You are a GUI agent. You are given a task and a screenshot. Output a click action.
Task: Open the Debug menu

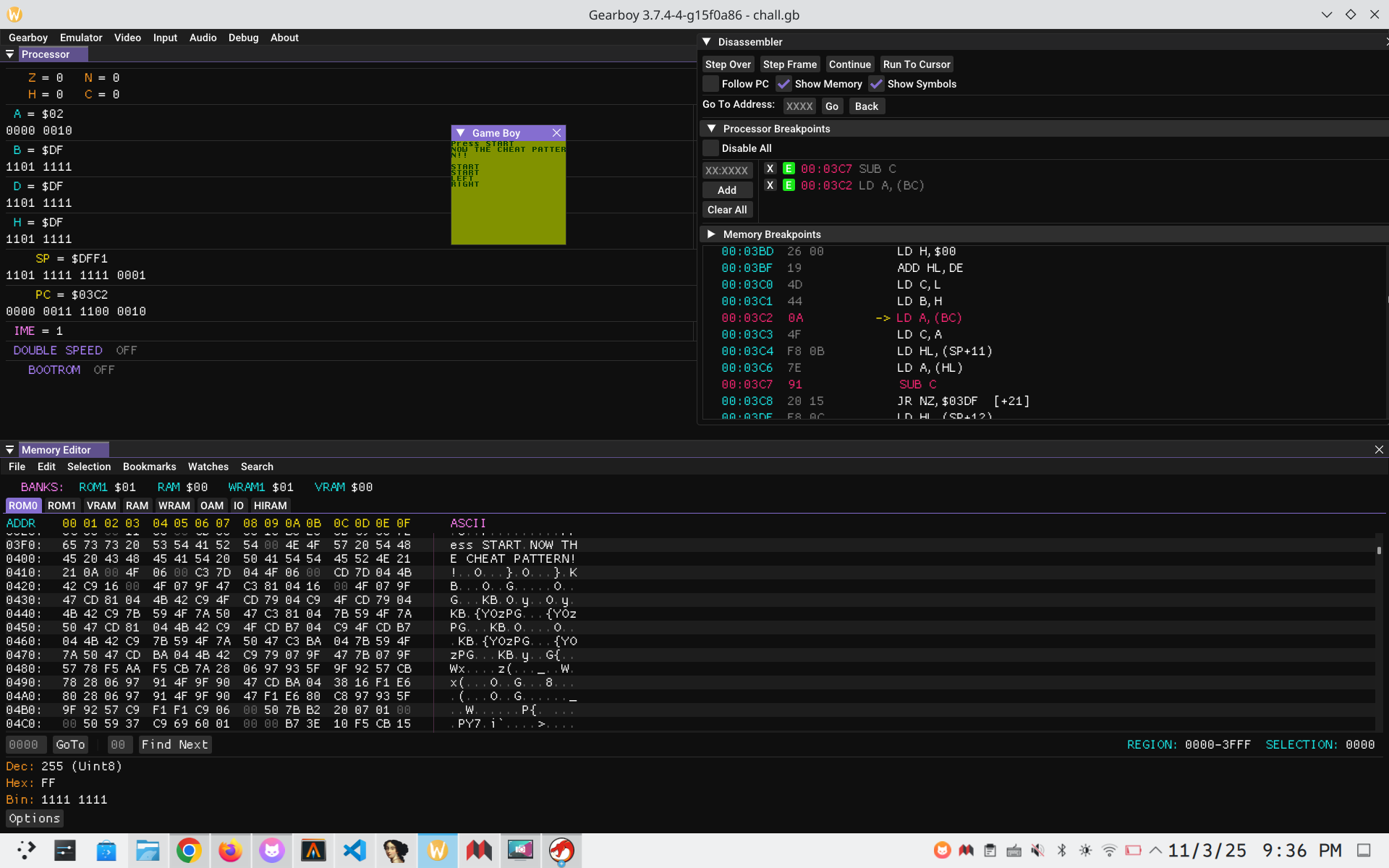tap(243, 38)
